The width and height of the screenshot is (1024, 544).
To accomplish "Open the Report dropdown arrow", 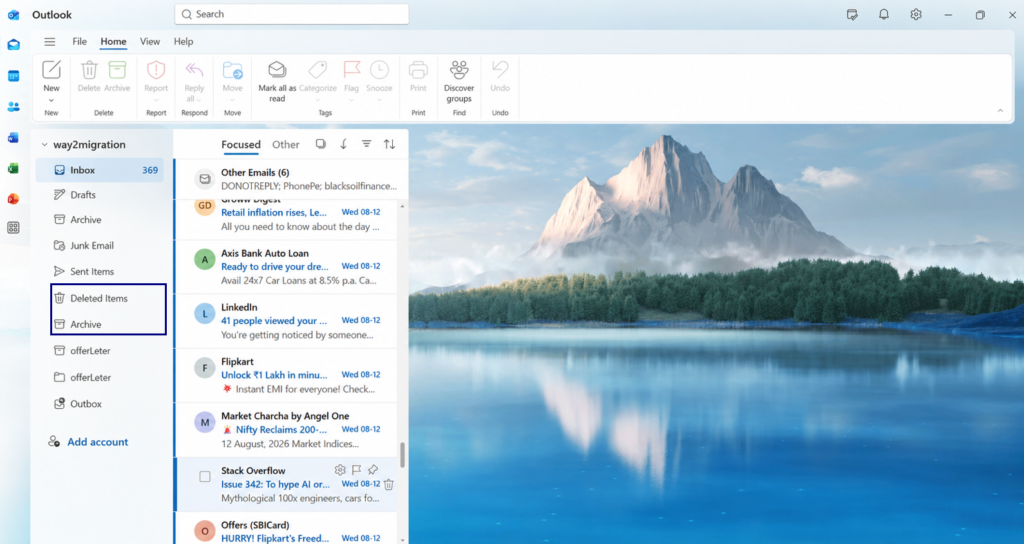I will [x=156, y=100].
